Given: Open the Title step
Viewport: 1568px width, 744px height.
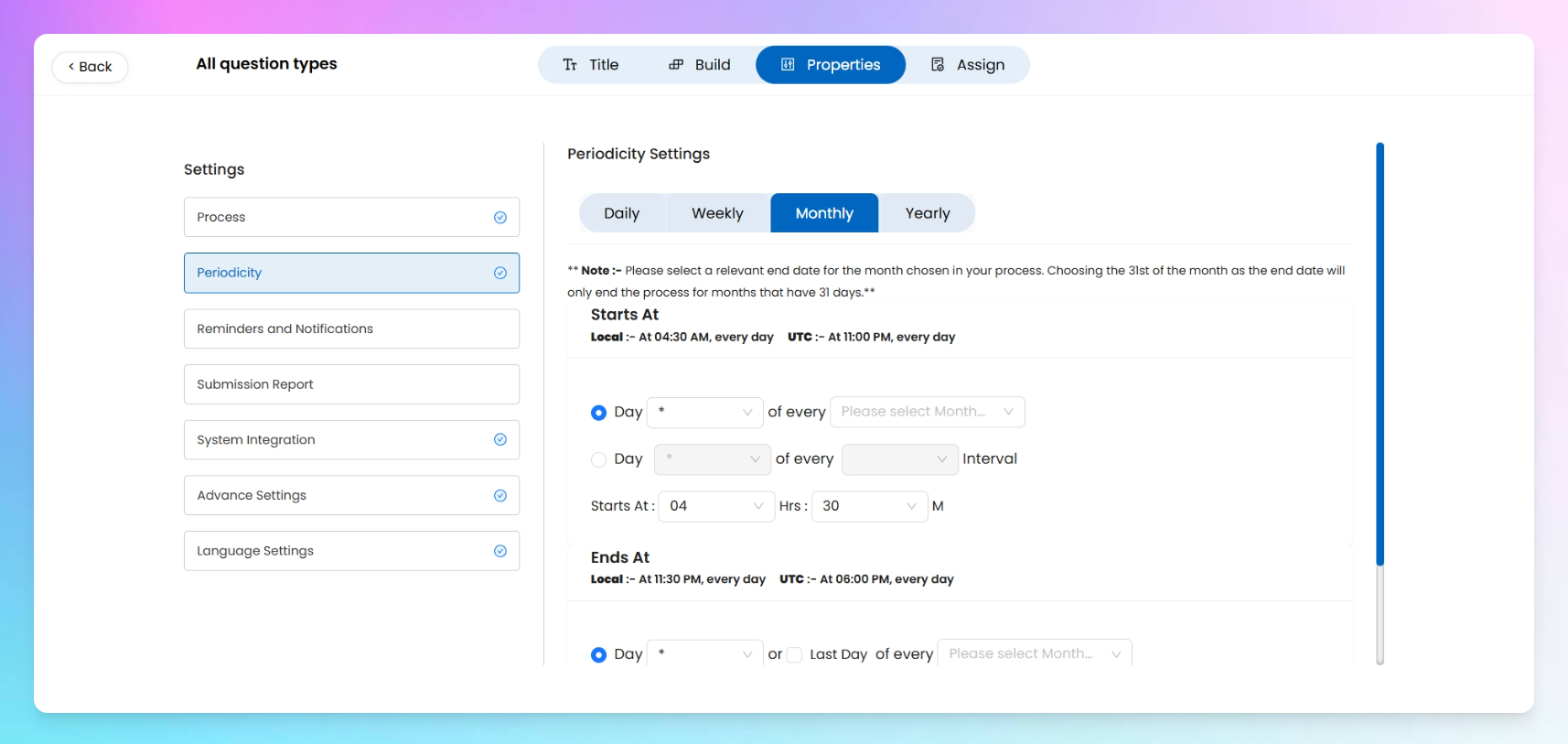Looking at the screenshot, I should pyautogui.click(x=591, y=65).
